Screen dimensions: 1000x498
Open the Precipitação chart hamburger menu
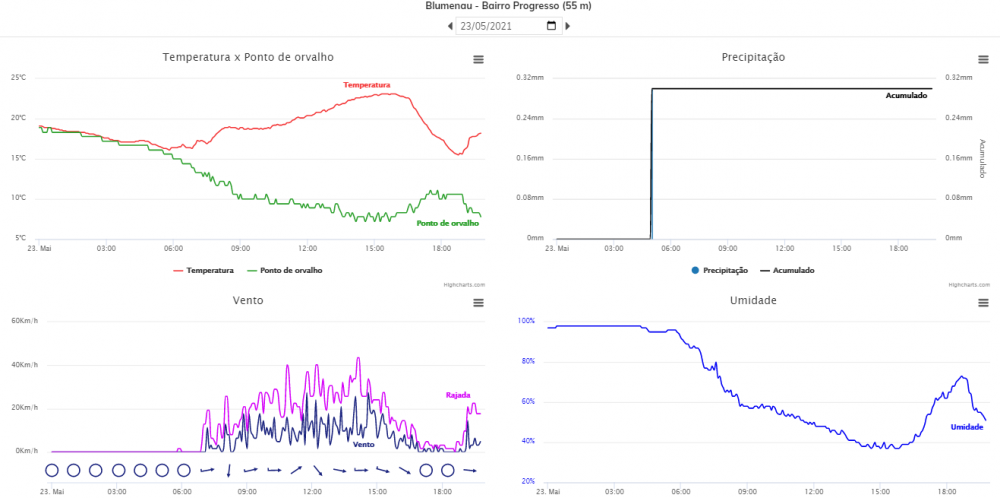coord(983,60)
